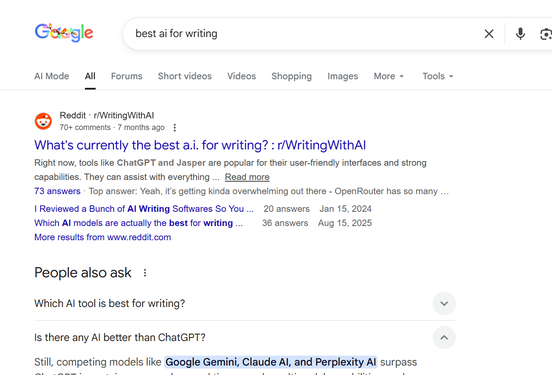Click the 'People also ask' heading
552x375 pixels.
point(83,273)
